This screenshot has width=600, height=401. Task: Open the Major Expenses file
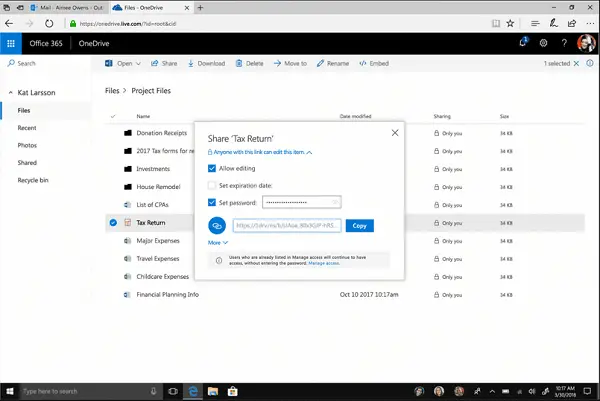coord(158,241)
